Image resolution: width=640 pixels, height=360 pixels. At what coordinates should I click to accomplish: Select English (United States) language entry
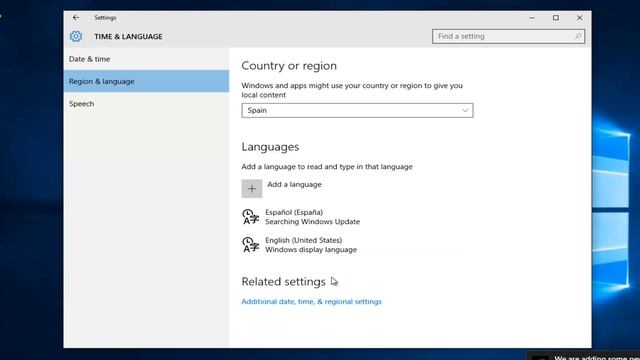point(300,245)
